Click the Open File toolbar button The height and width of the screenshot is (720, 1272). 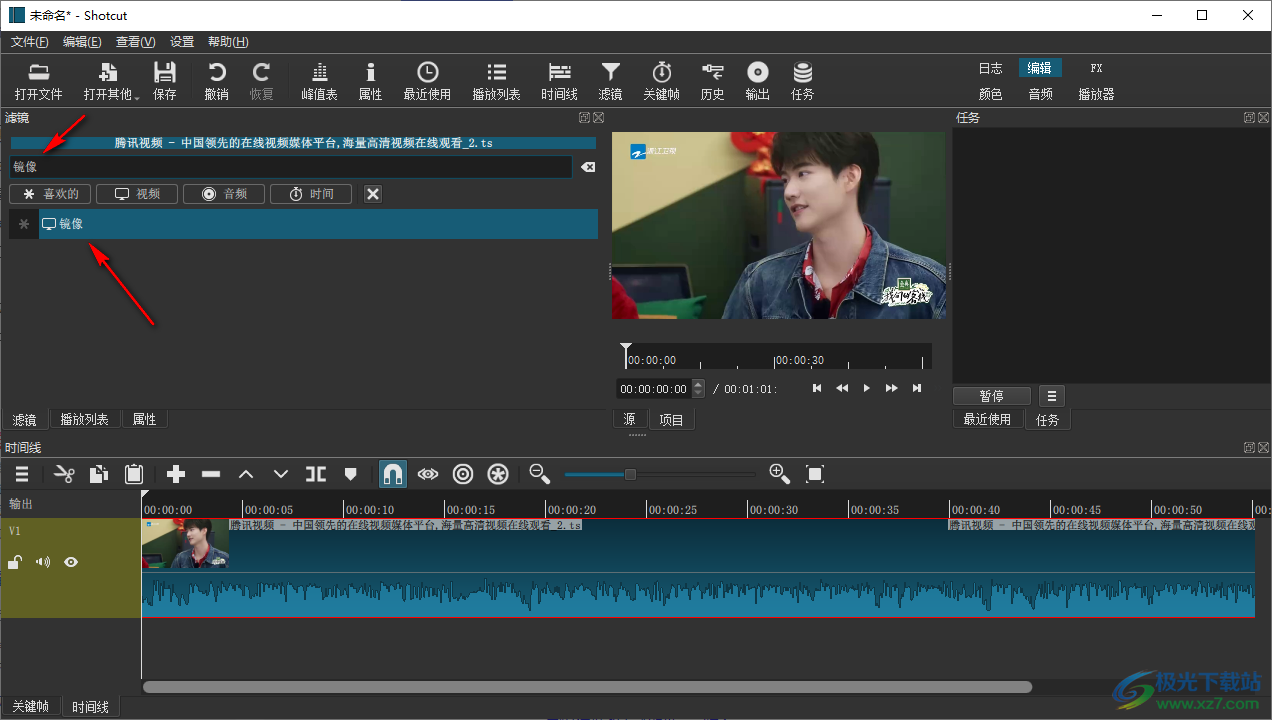coord(38,81)
